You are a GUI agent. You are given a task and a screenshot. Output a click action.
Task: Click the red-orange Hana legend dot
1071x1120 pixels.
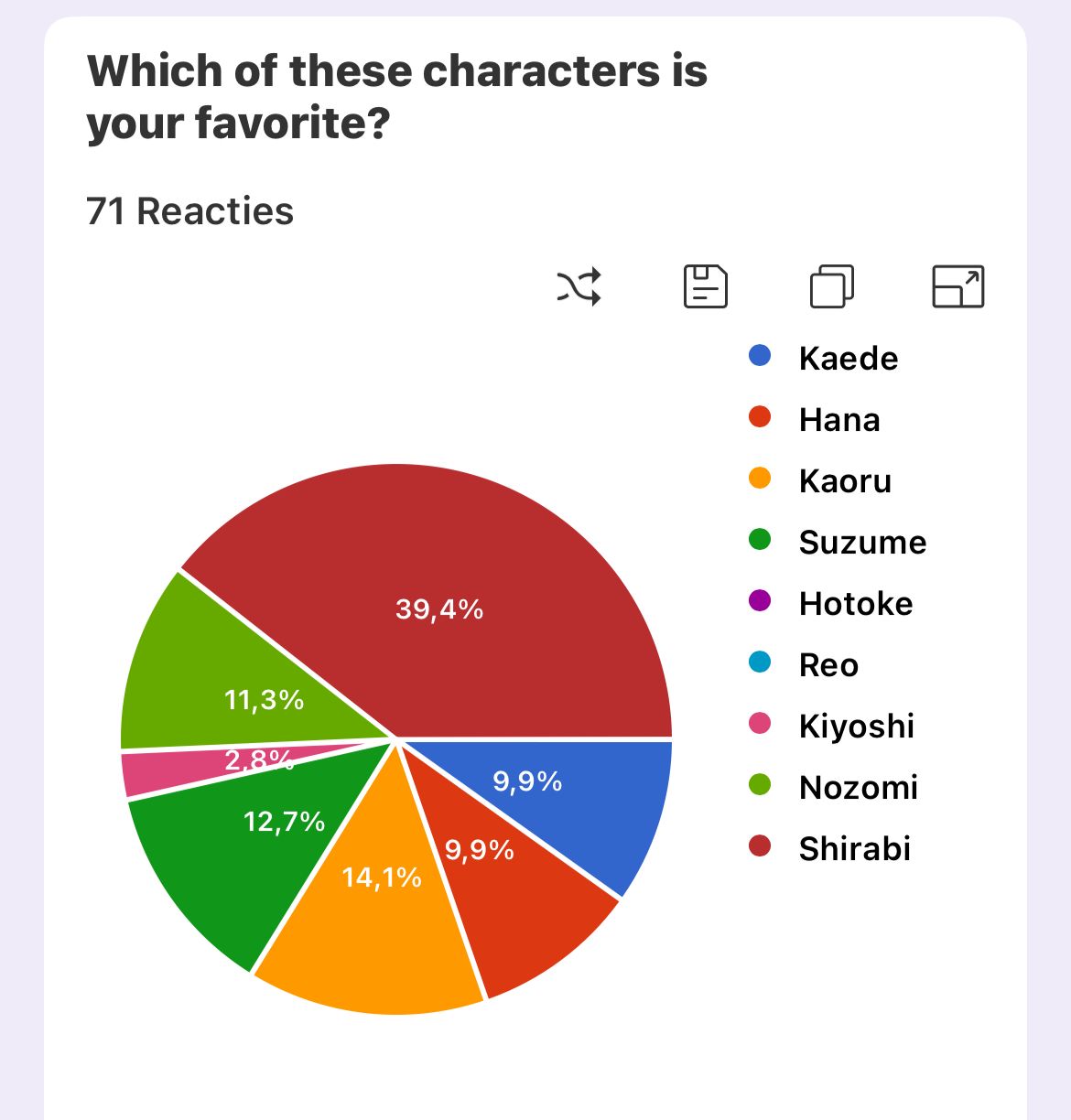tap(760, 417)
